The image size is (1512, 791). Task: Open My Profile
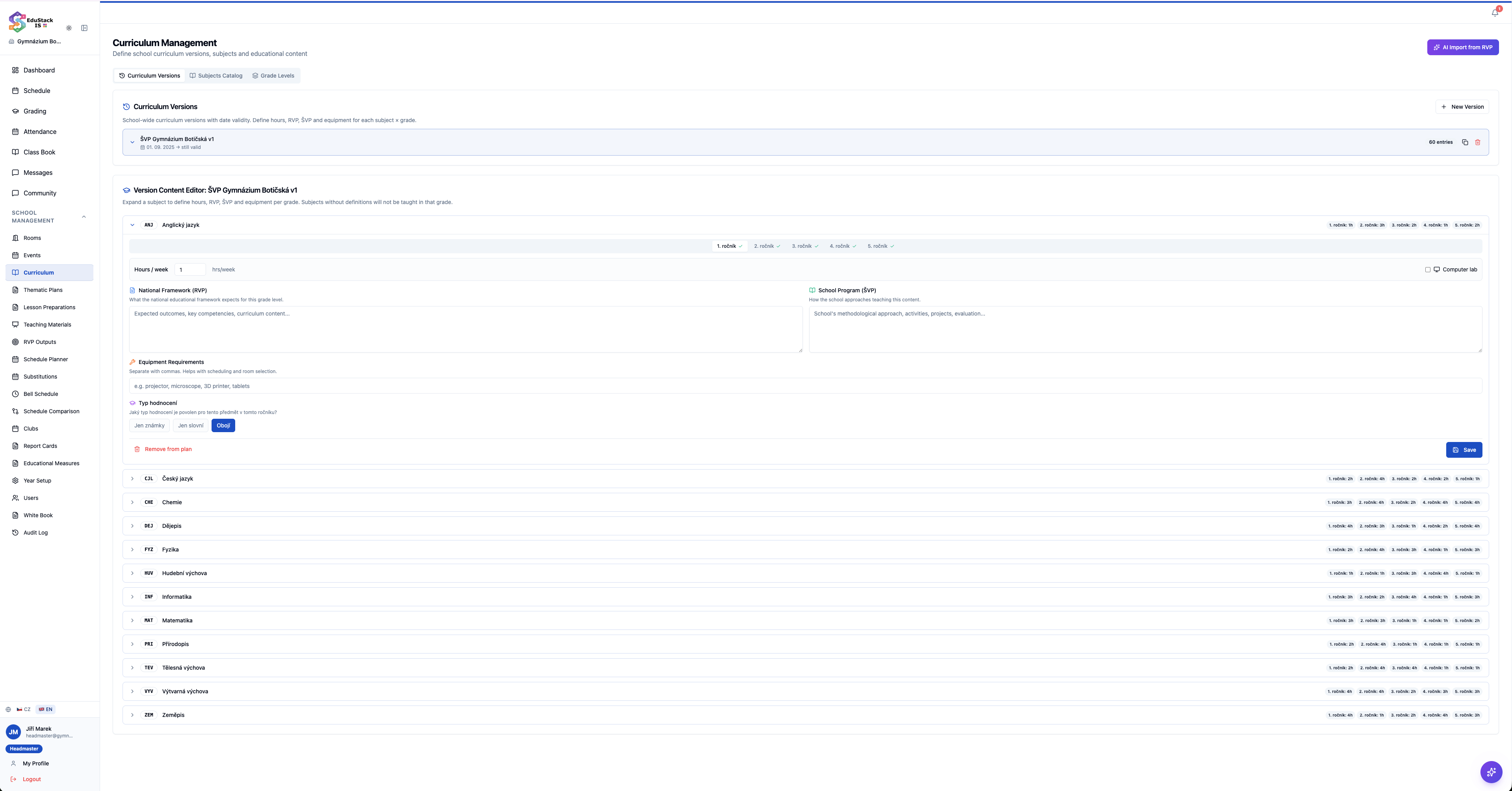49,763
